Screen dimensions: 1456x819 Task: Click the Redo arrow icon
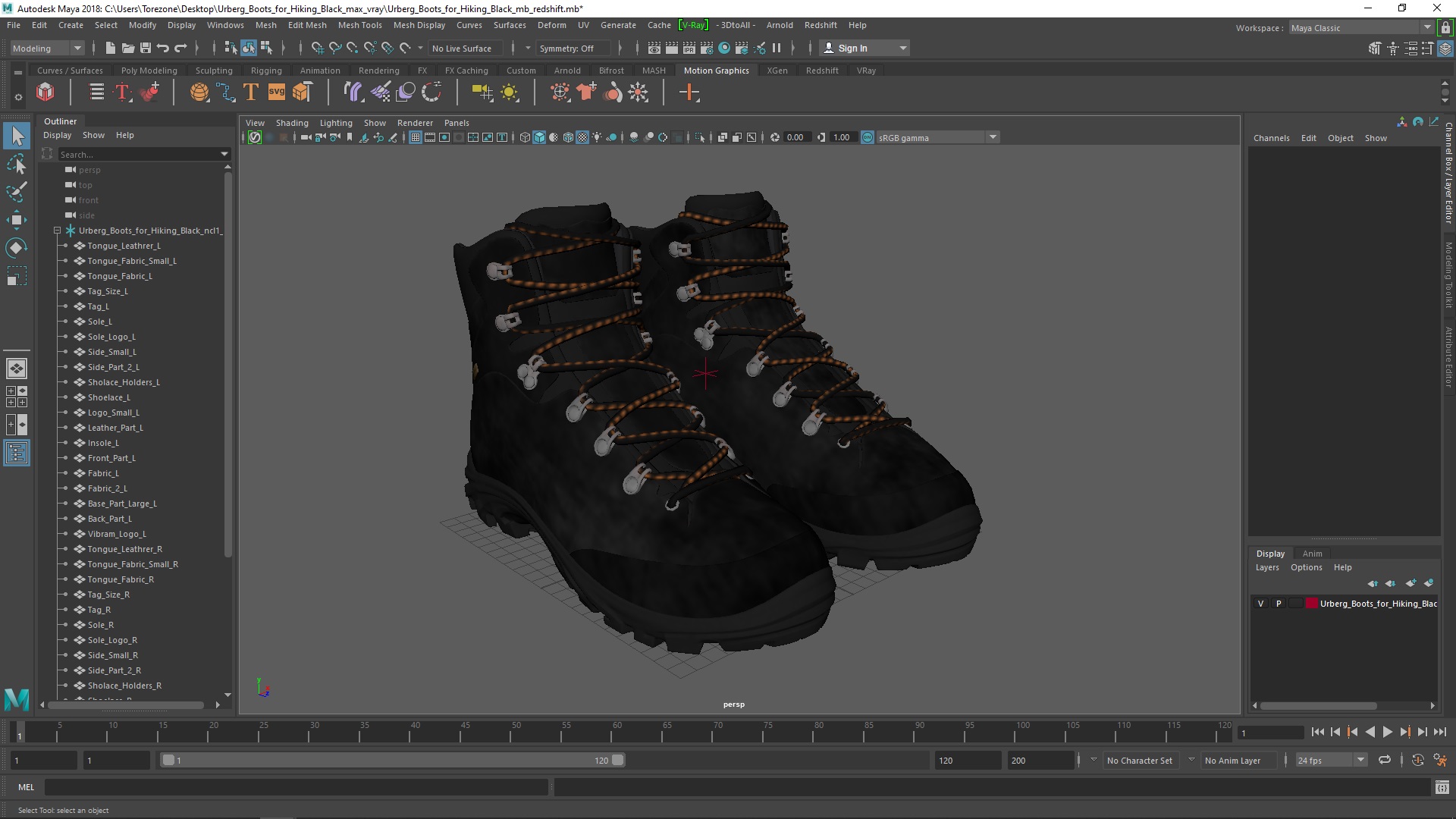pos(180,48)
